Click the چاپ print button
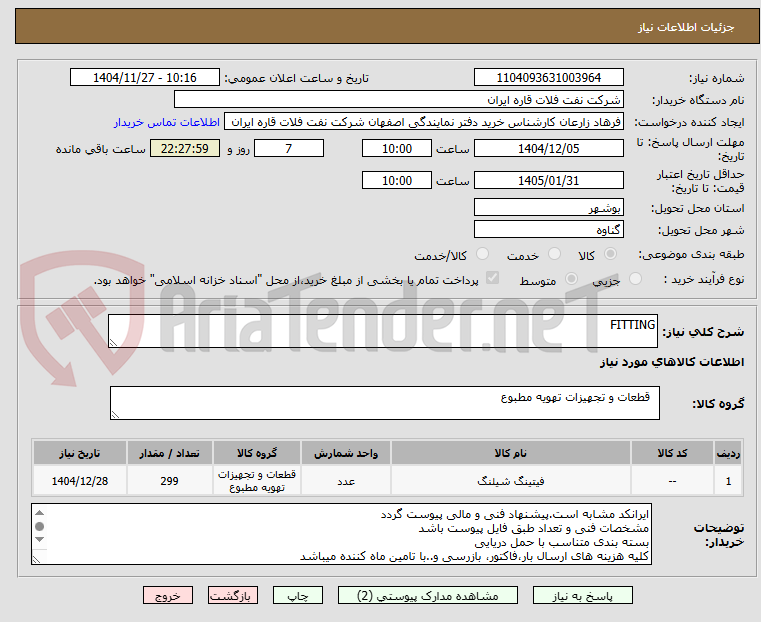The height and width of the screenshot is (622, 761). 298,596
